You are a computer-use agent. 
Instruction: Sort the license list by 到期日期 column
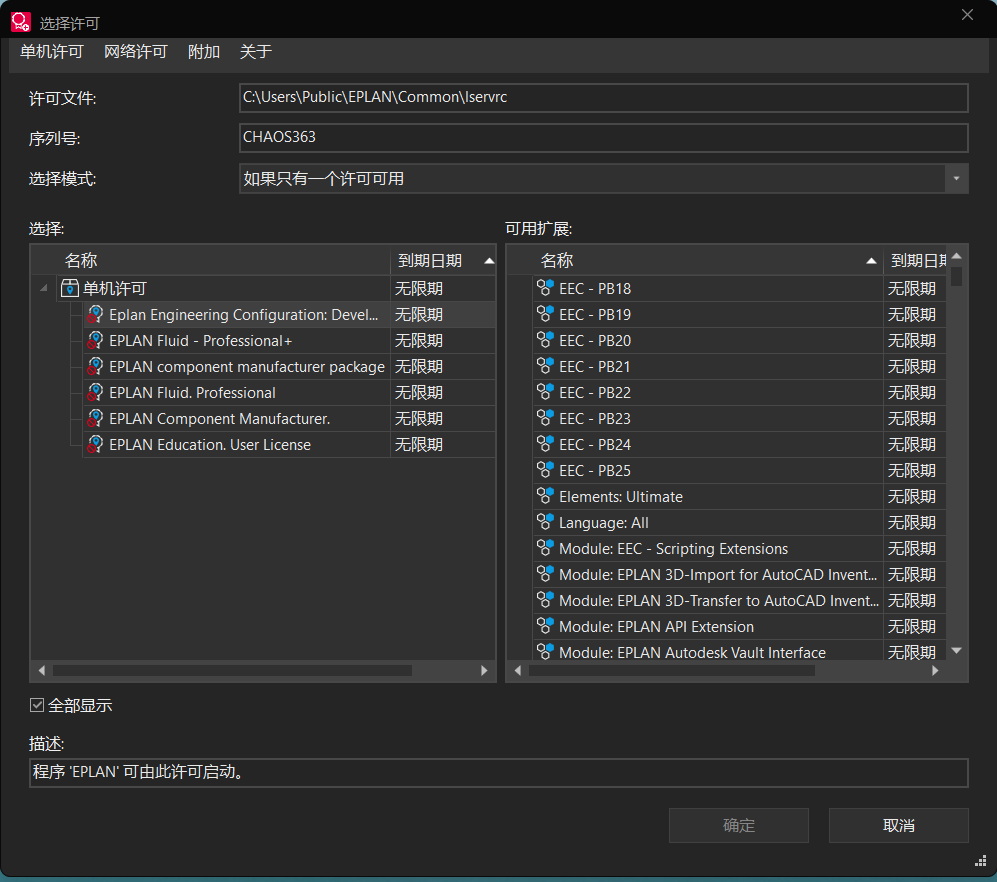(x=430, y=261)
